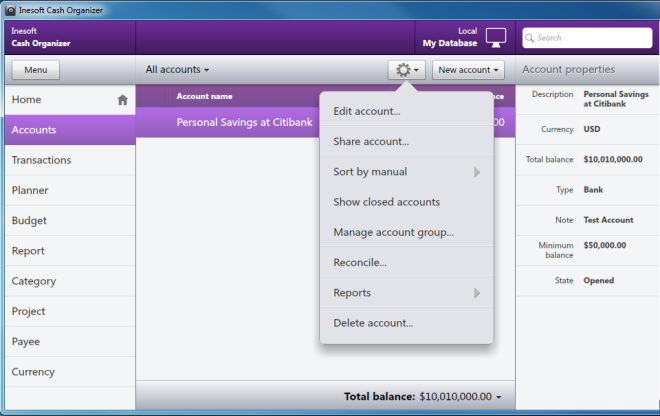Select Show closed accounts menu entry

407,202
